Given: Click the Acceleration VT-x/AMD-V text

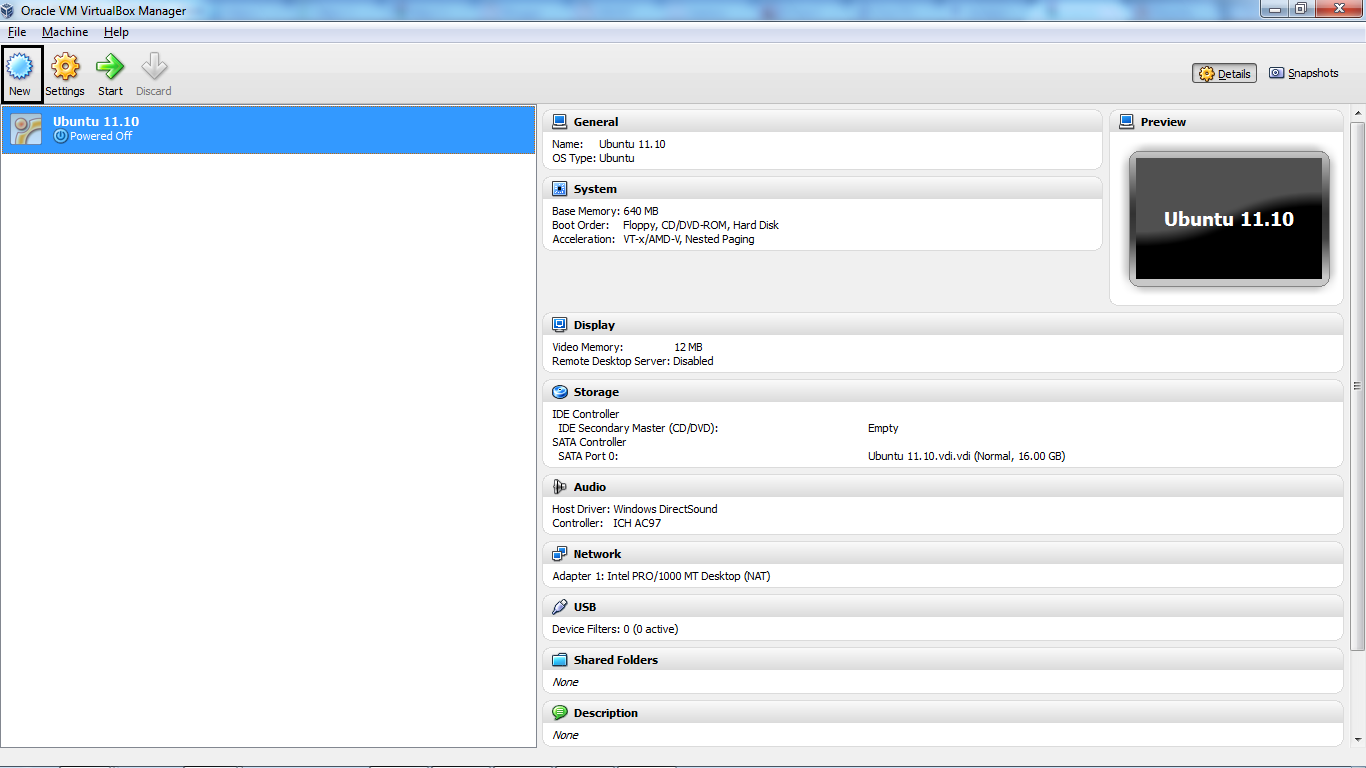Looking at the screenshot, I should point(653,239).
